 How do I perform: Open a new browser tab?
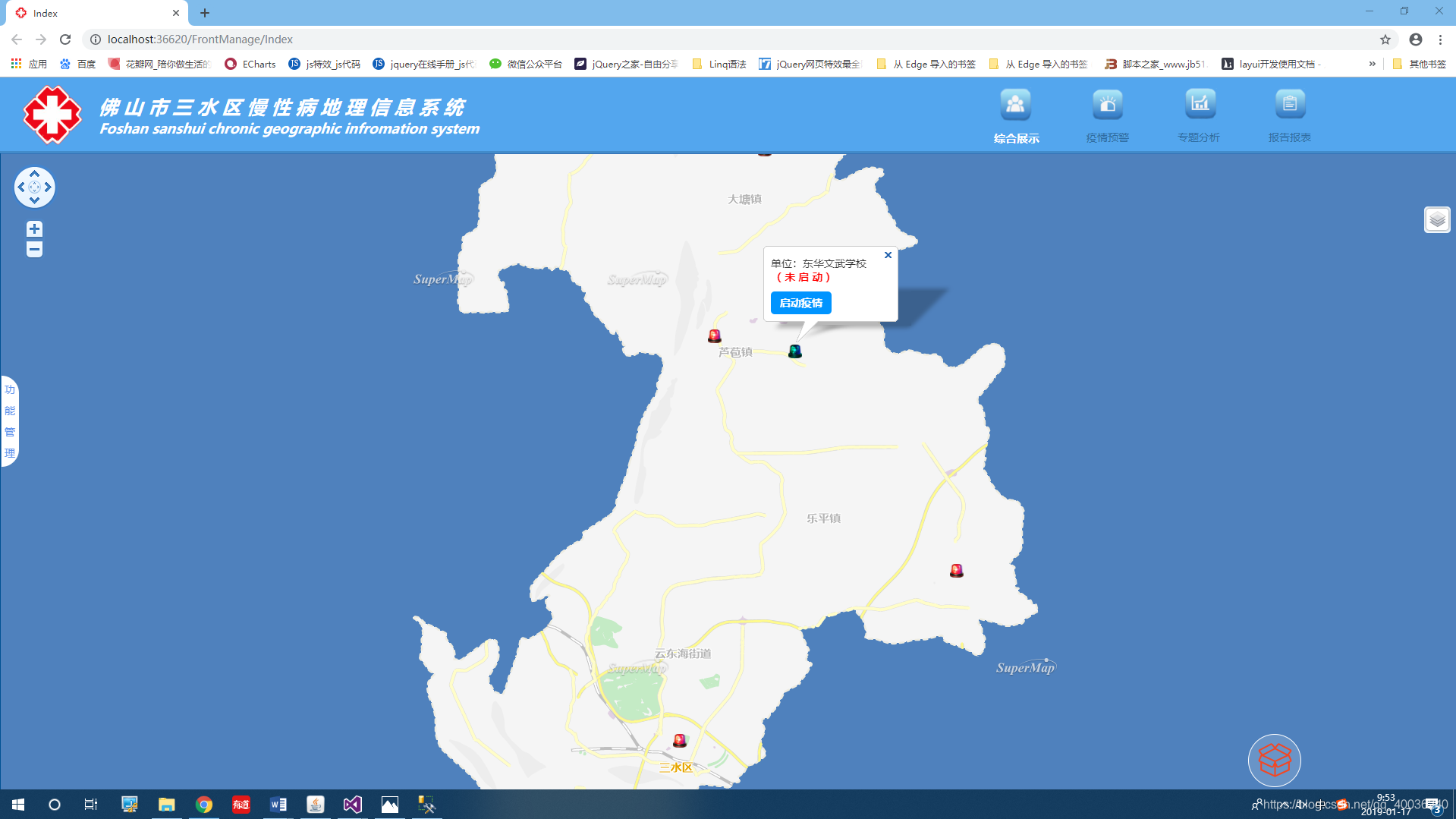point(205,13)
